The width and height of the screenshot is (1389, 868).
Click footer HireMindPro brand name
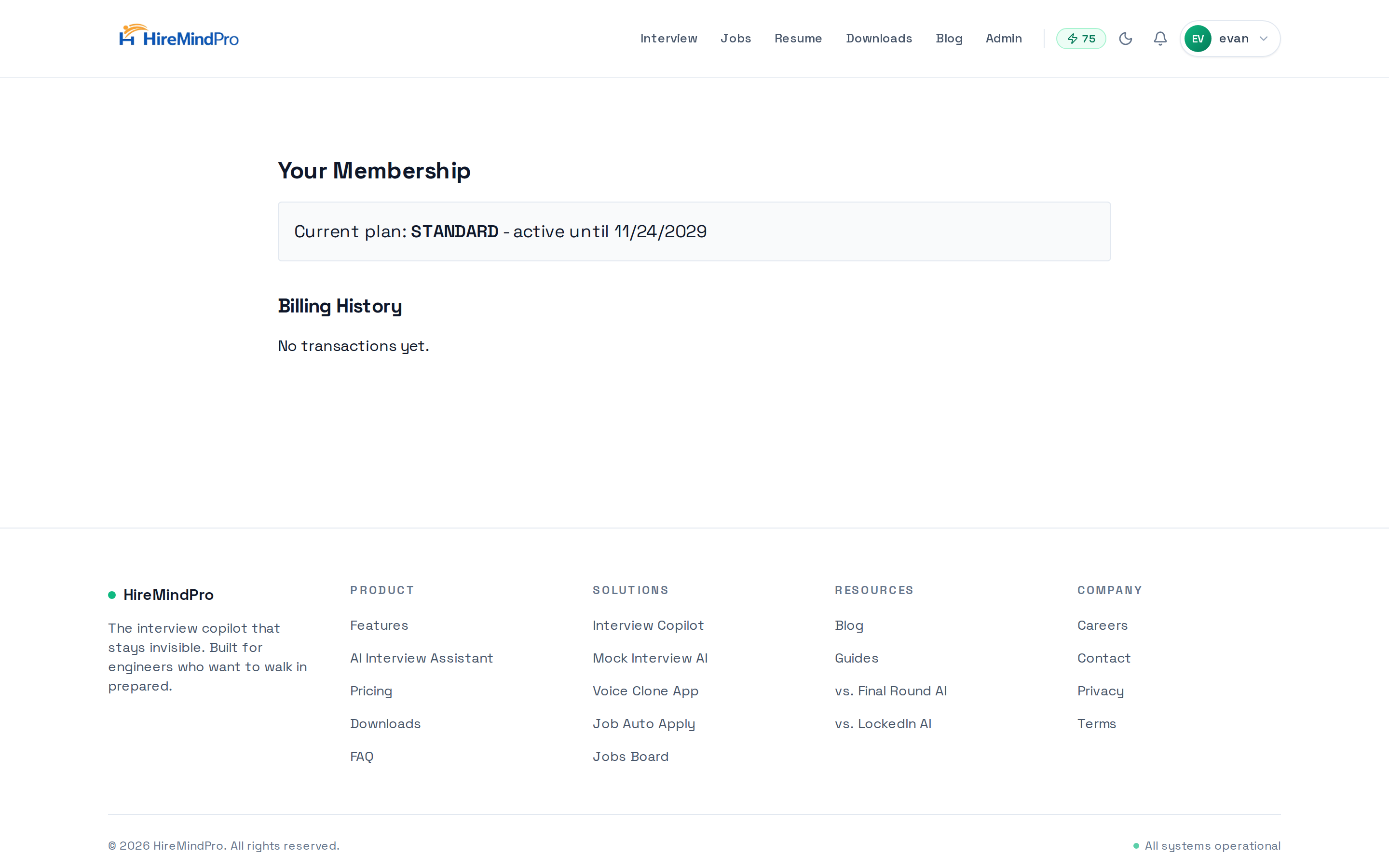168,595
